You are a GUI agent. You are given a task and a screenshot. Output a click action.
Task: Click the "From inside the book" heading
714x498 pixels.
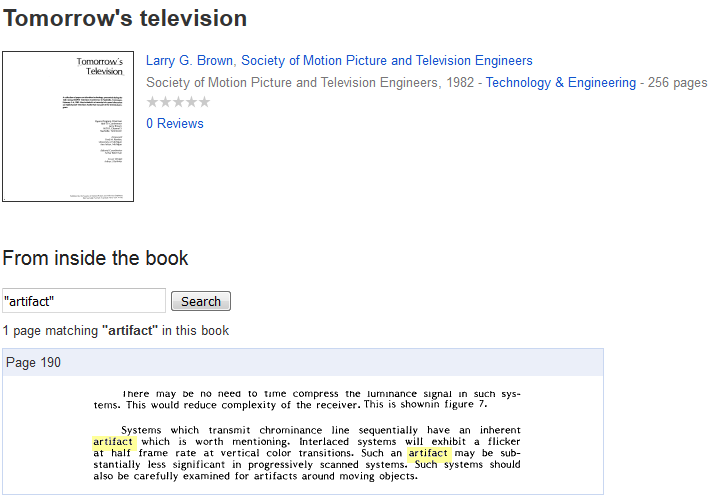click(95, 258)
